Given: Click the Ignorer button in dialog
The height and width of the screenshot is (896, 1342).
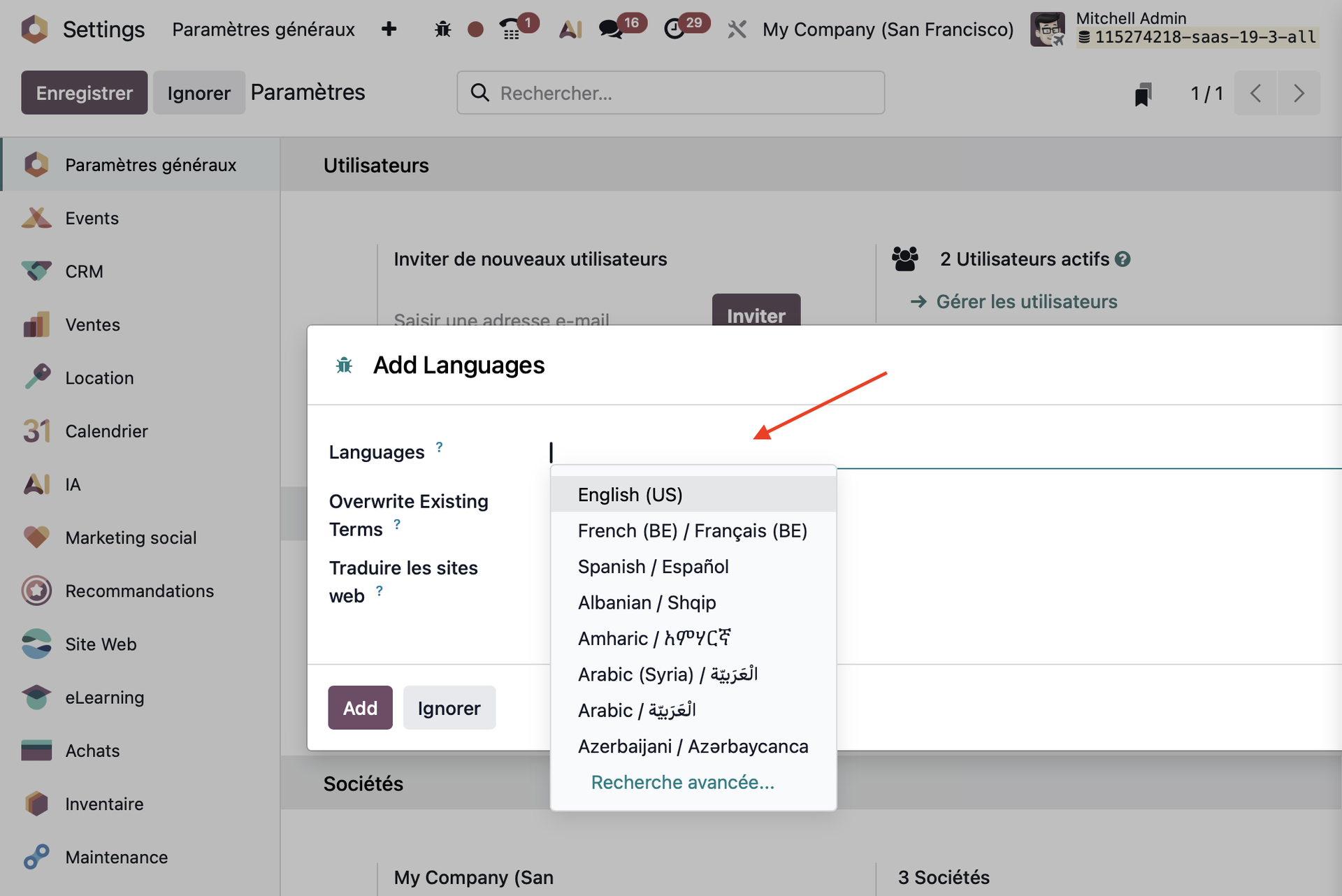Looking at the screenshot, I should (449, 708).
